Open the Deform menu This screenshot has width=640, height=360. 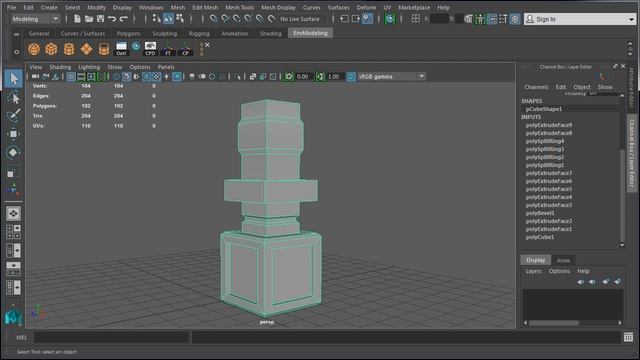pyautogui.click(x=366, y=7)
